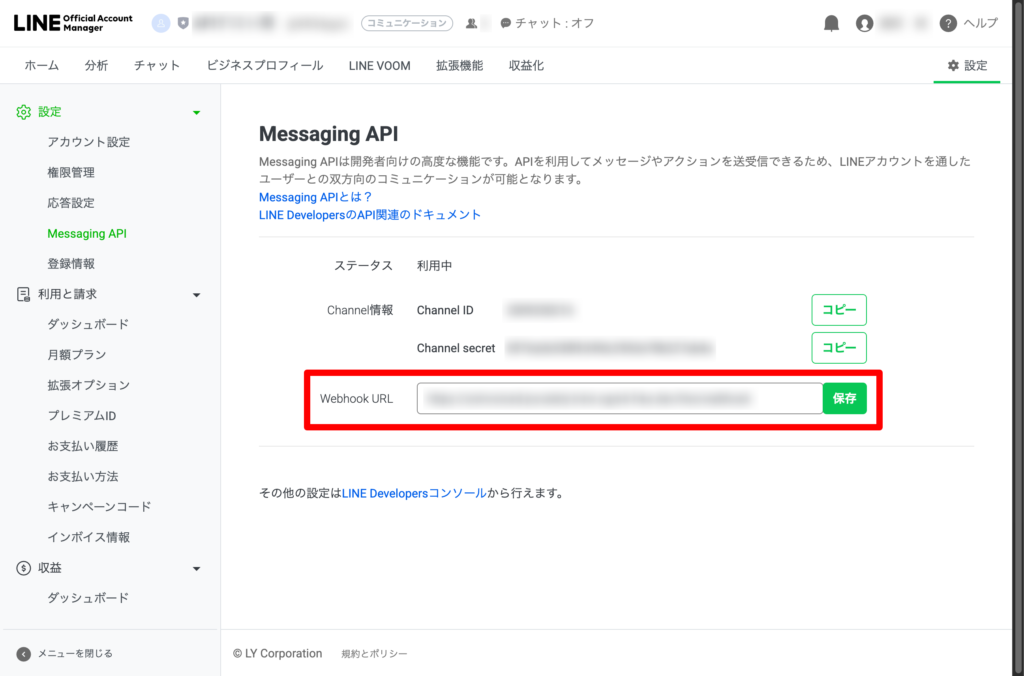
Task: Click into the Webhook URL input field
Action: 618,398
